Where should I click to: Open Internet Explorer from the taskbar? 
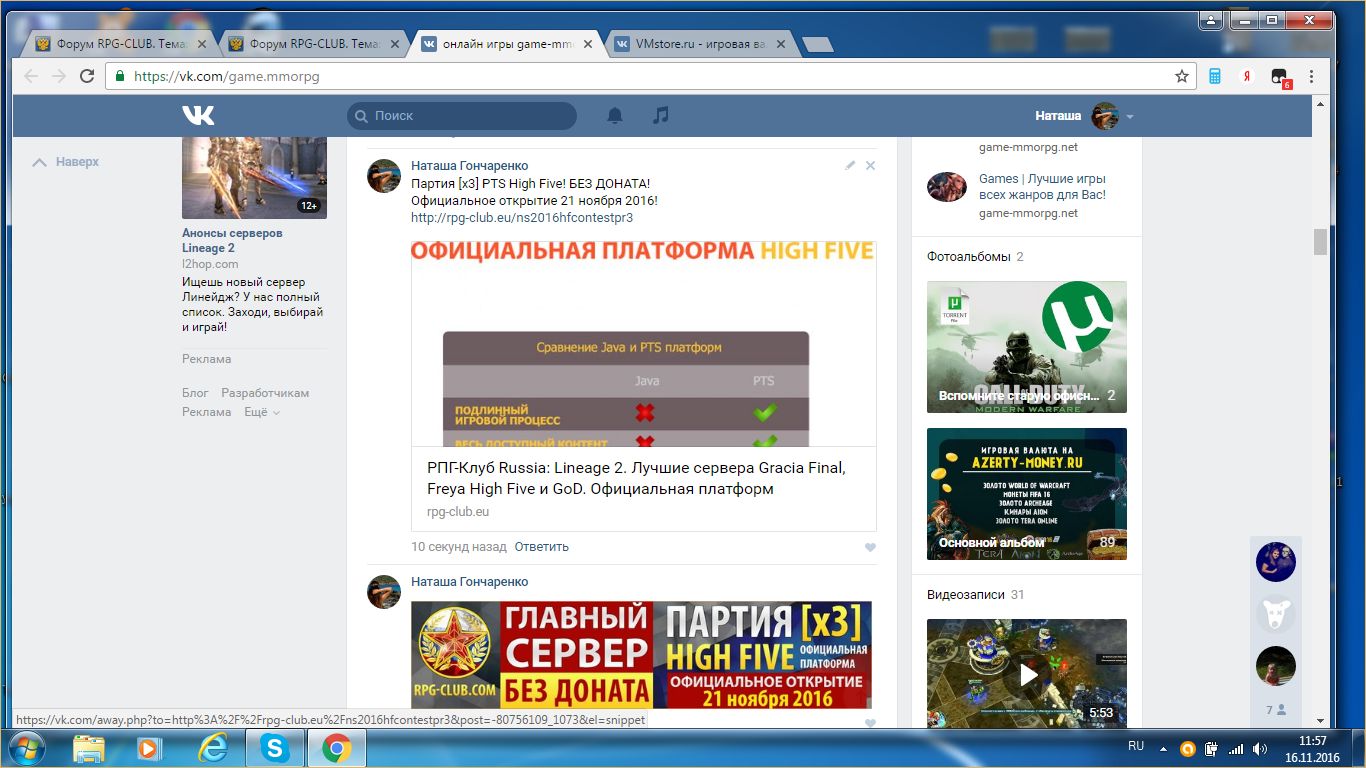coord(212,748)
